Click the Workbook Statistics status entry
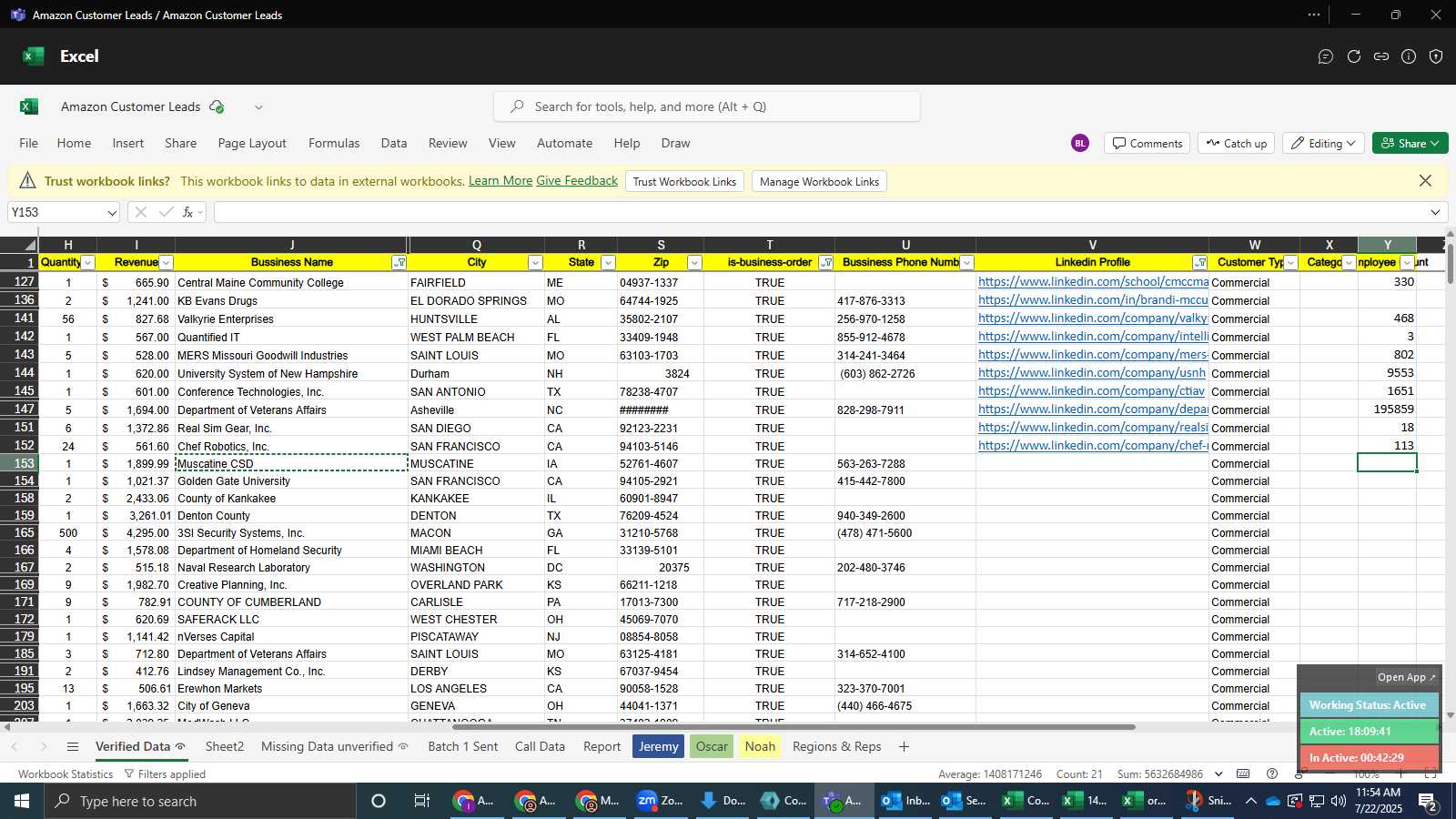1456x819 pixels. pyautogui.click(x=66, y=774)
